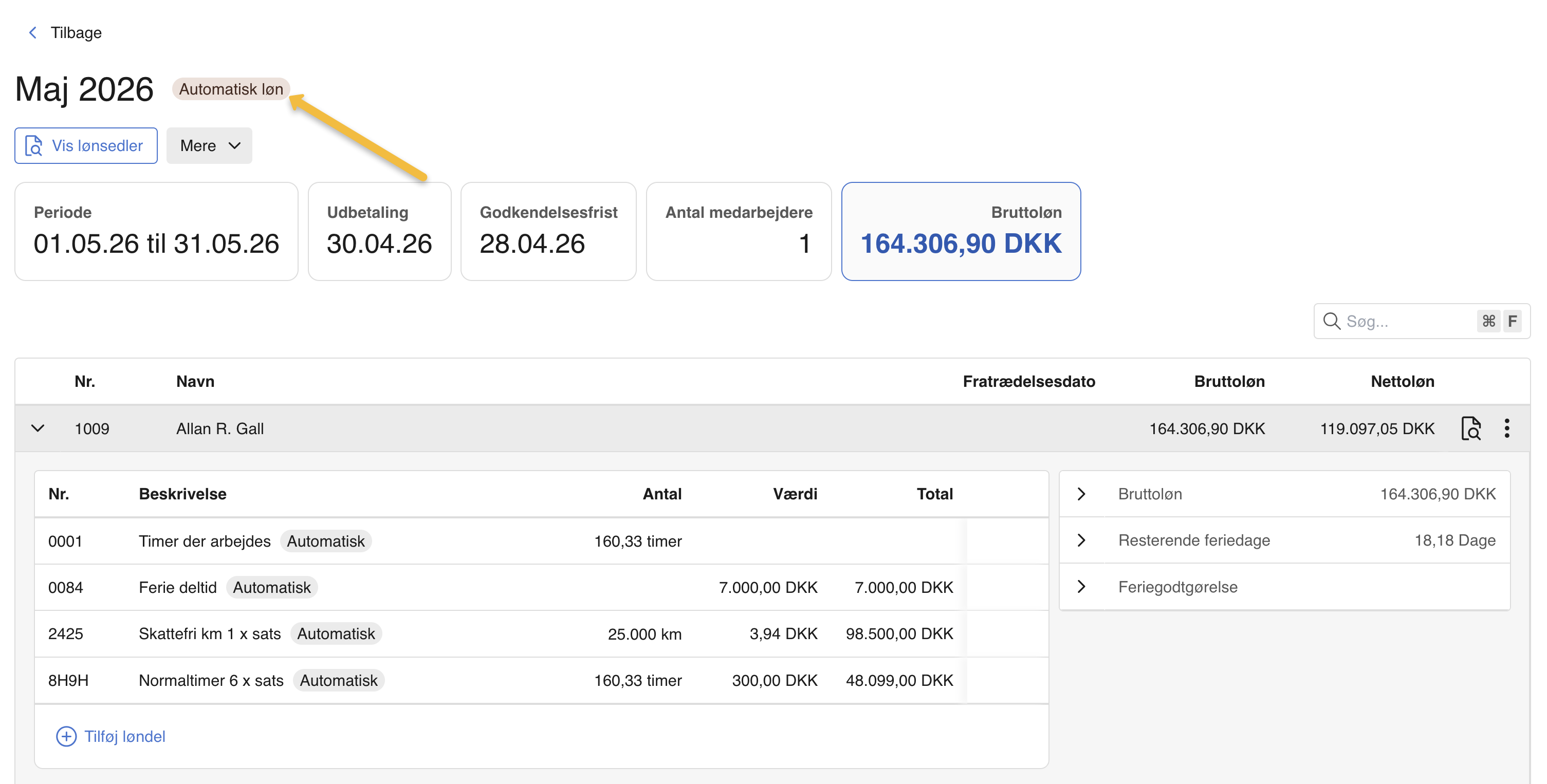Click the Automatisk løn badge next to Maj 2026
The image size is (1547, 784).
click(231, 89)
